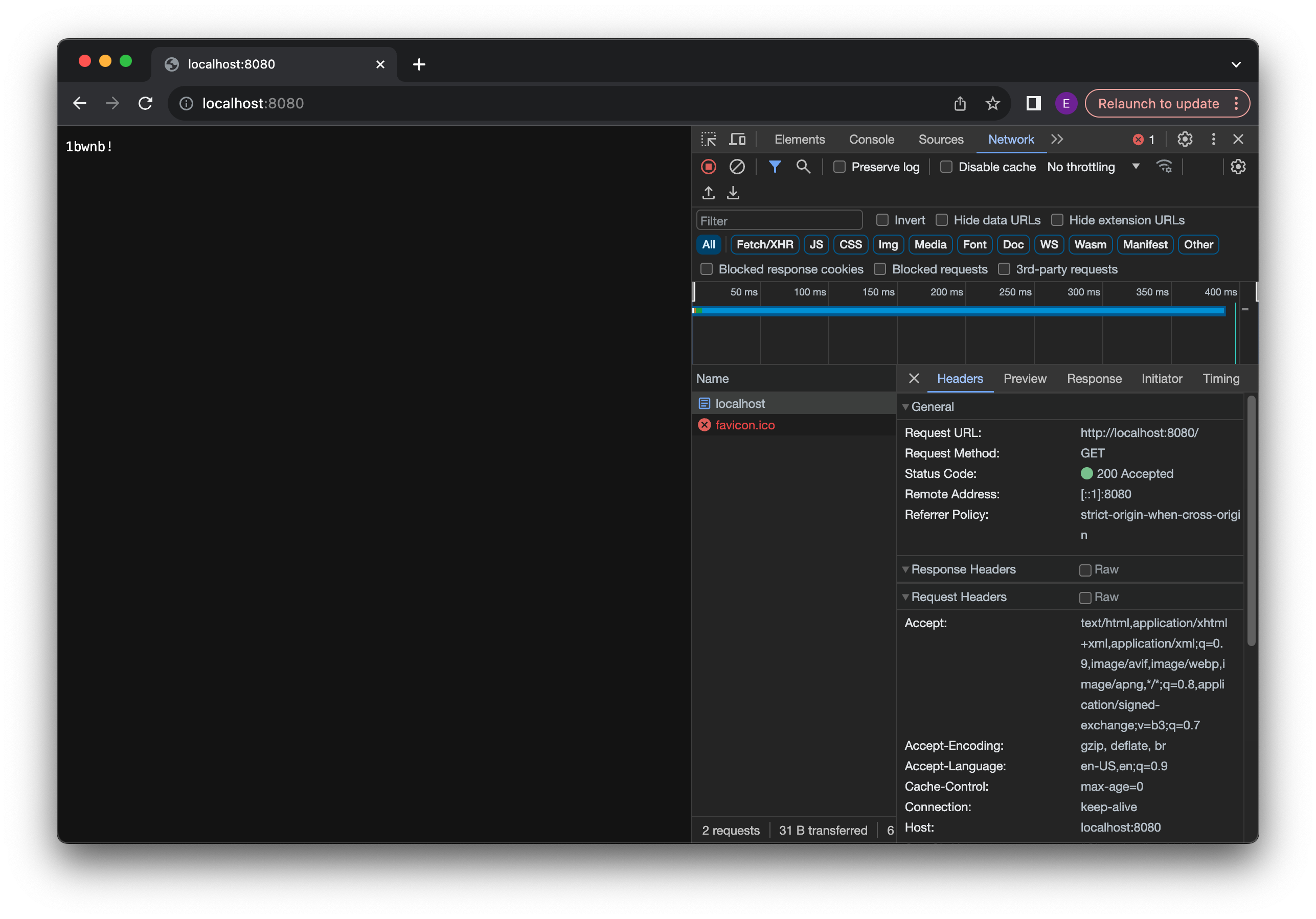Check the Disable cache checkbox
The image size is (1316, 919).
coord(946,167)
